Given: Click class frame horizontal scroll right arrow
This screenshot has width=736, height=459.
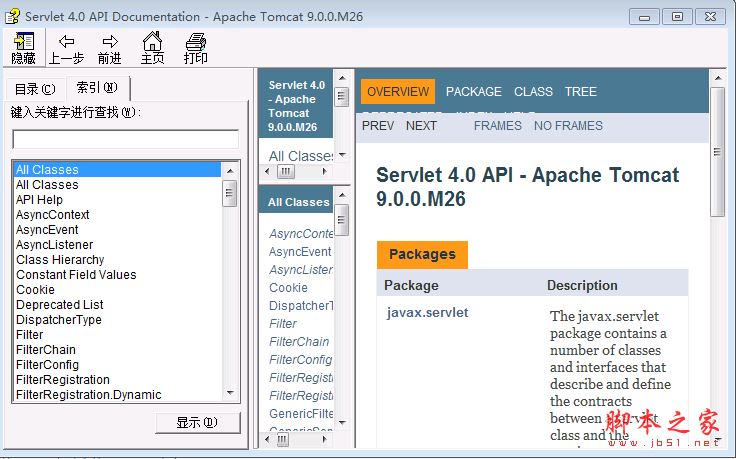Looking at the screenshot, I should 324,439.
